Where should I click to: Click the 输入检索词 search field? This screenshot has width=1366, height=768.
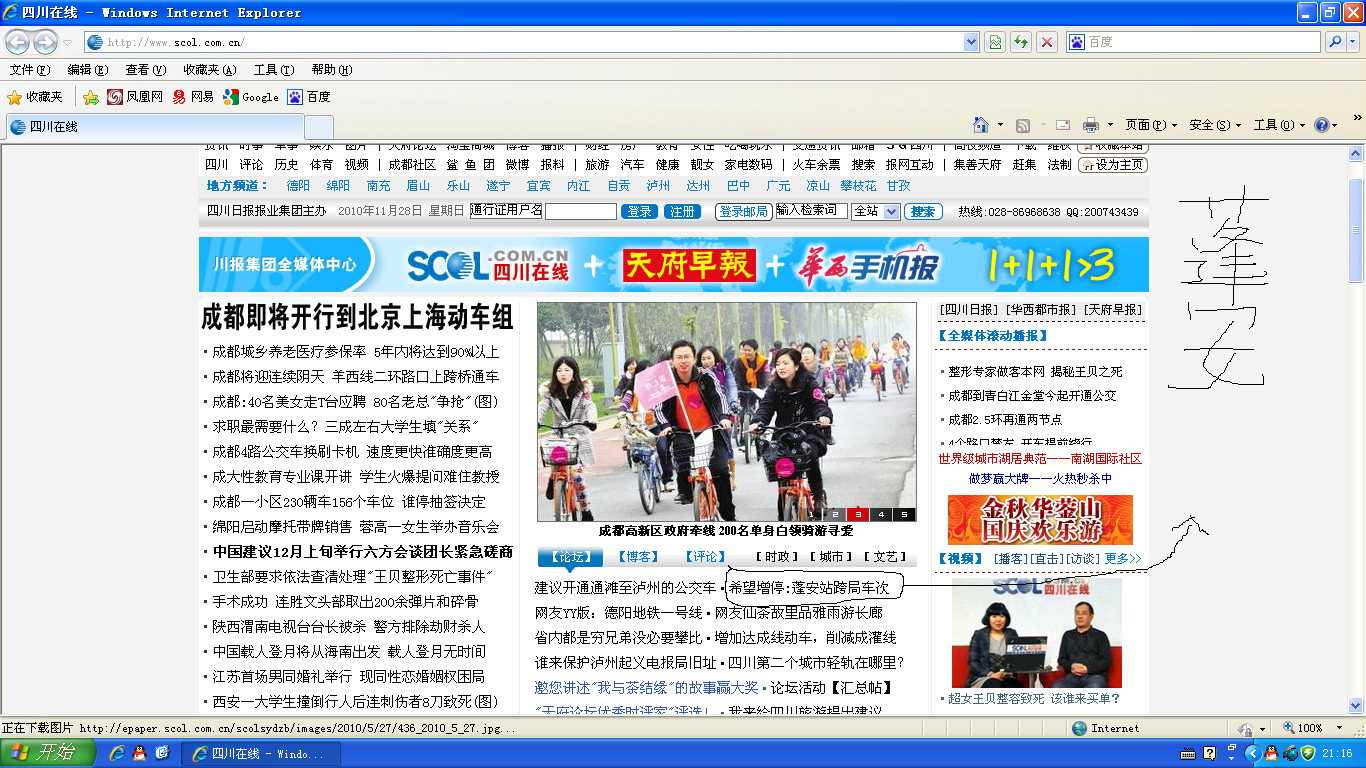tap(811, 211)
